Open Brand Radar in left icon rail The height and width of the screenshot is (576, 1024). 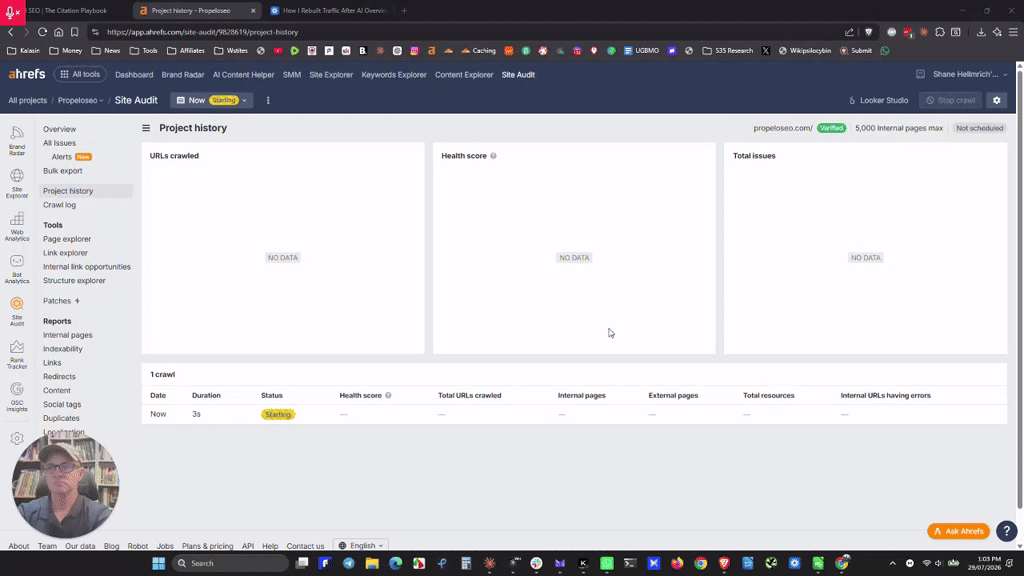point(17,140)
